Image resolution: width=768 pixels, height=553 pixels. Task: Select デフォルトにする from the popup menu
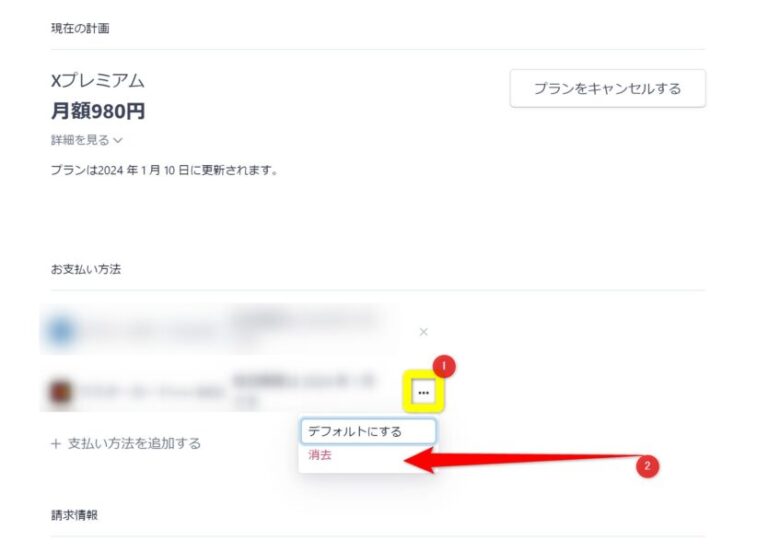[368, 432]
